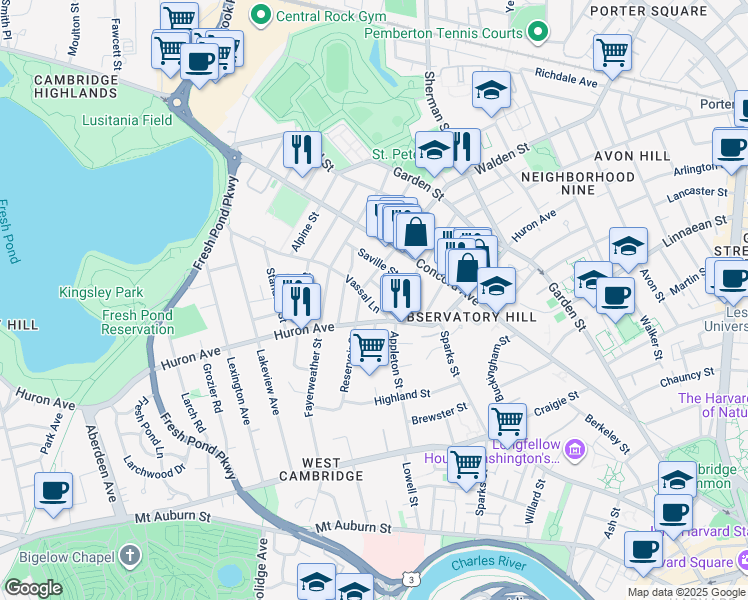Click the Berkeley St label

(607, 434)
